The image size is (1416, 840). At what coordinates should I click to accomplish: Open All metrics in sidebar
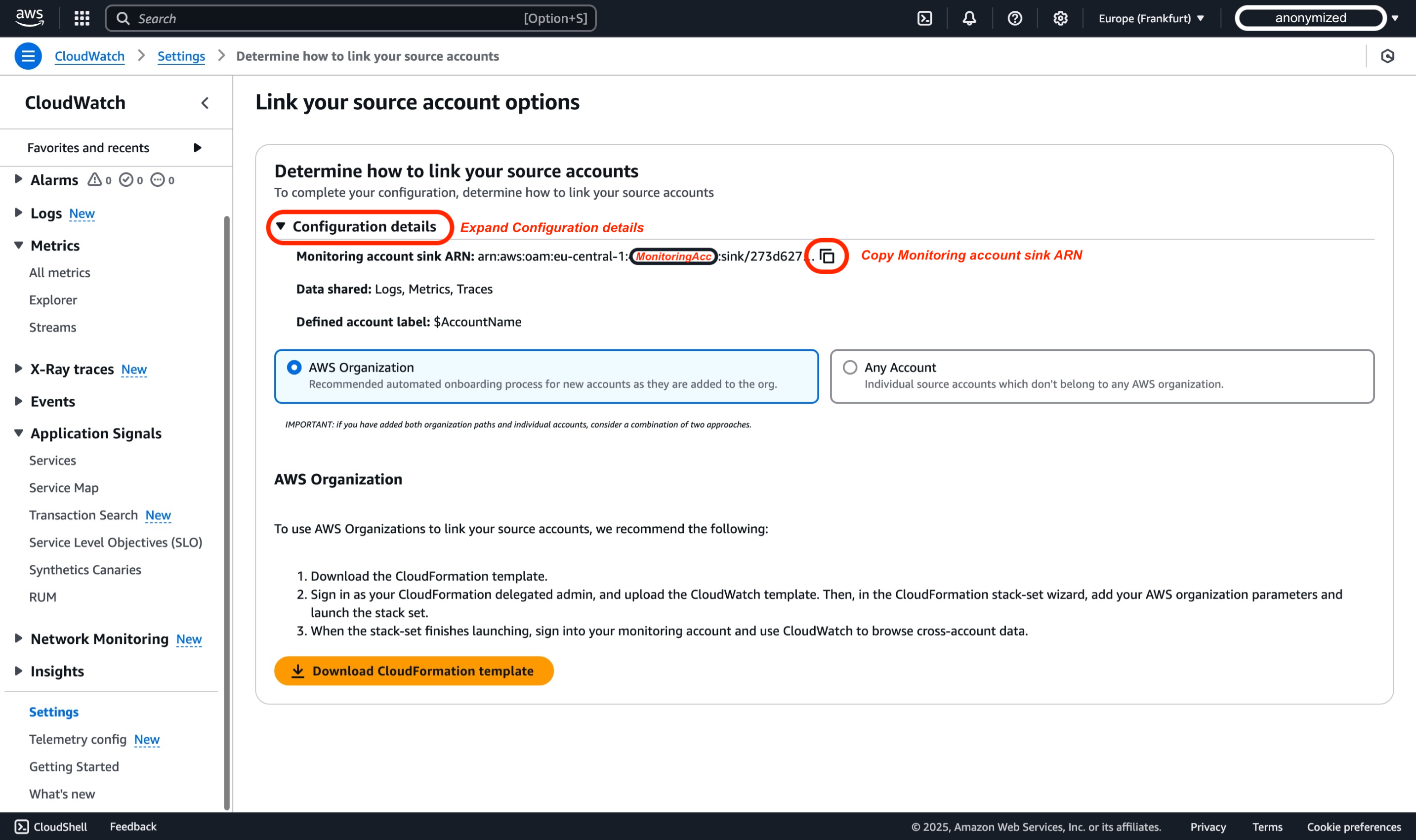coord(59,272)
